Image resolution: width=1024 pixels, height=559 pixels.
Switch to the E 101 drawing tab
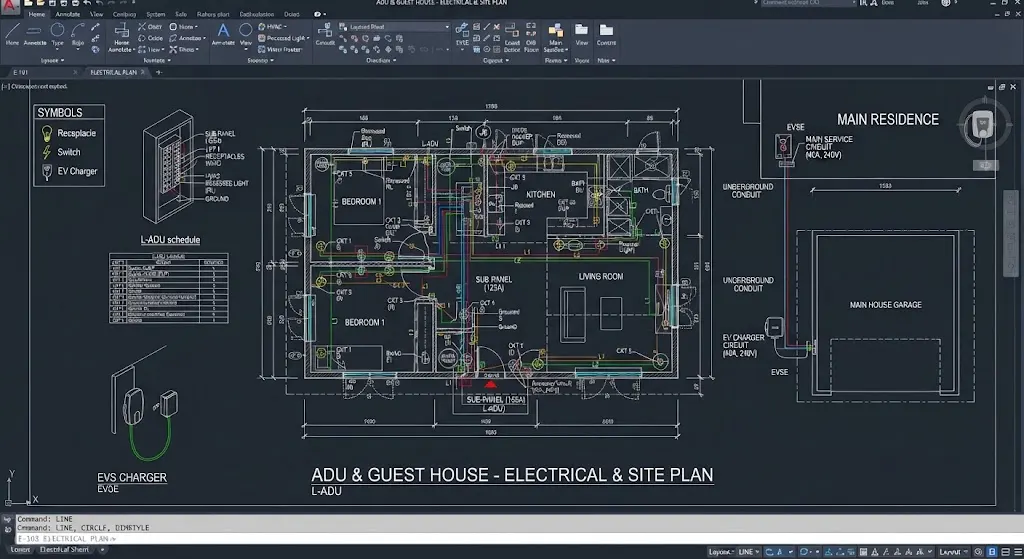[x=20, y=72]
